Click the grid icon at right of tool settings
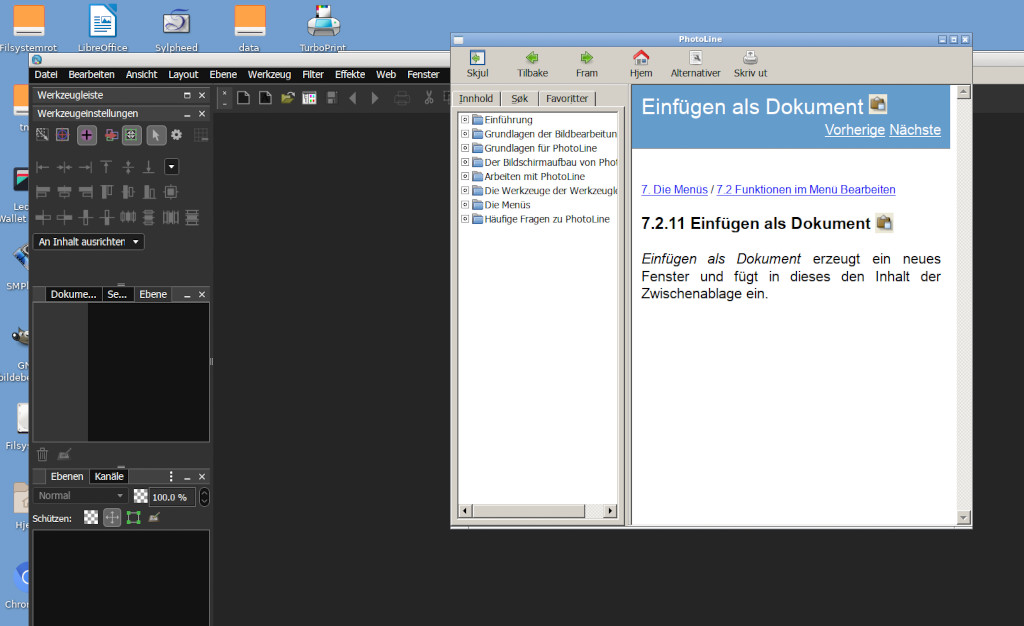This screenshot has width=1024, height=626. (201, 135)
